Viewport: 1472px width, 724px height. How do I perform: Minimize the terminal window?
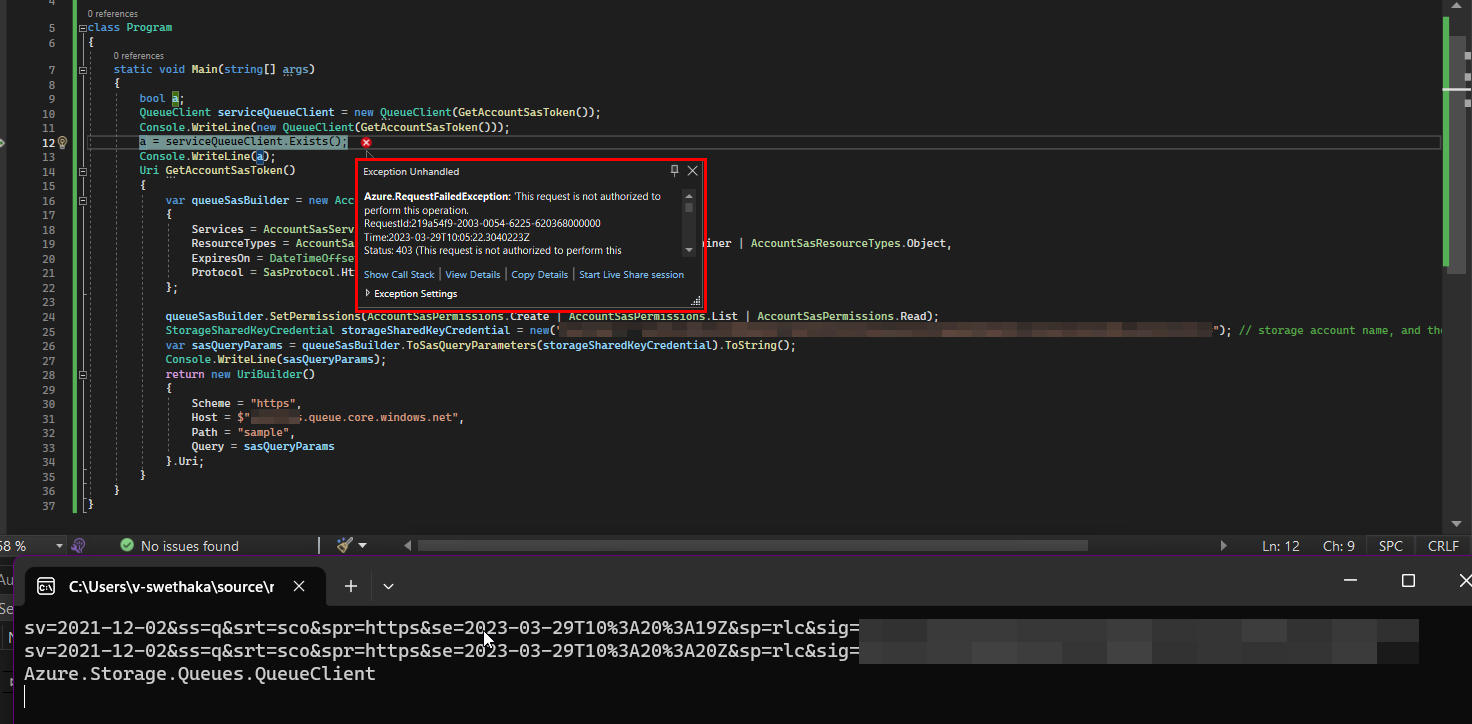(1351, 581)
